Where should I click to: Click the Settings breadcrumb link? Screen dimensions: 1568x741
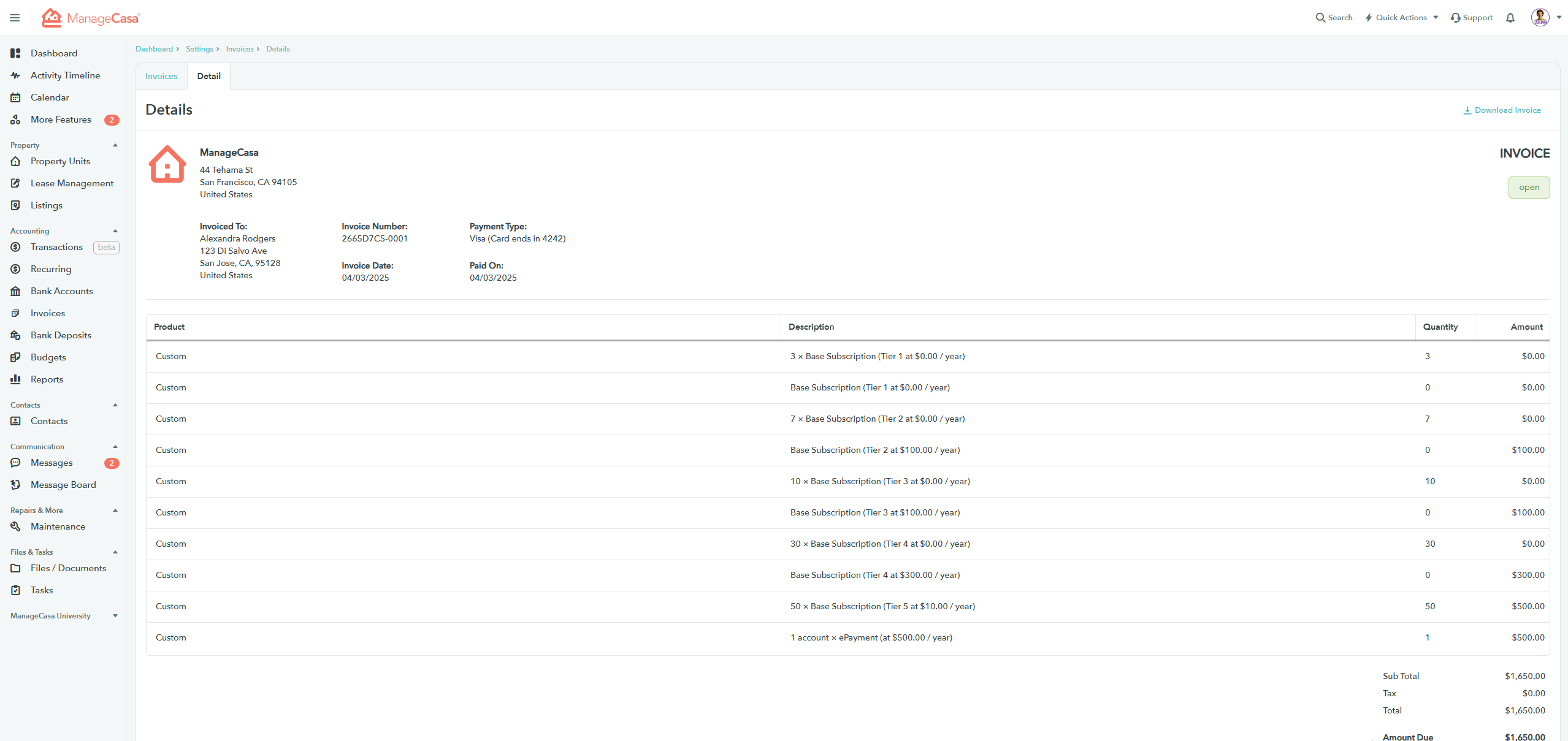click(x=199, y=49)
